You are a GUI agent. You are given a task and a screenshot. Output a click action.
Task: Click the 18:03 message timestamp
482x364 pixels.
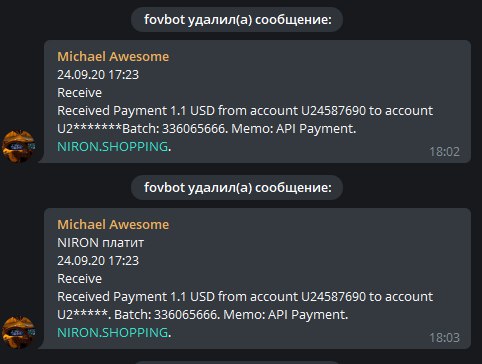point(444,338)
